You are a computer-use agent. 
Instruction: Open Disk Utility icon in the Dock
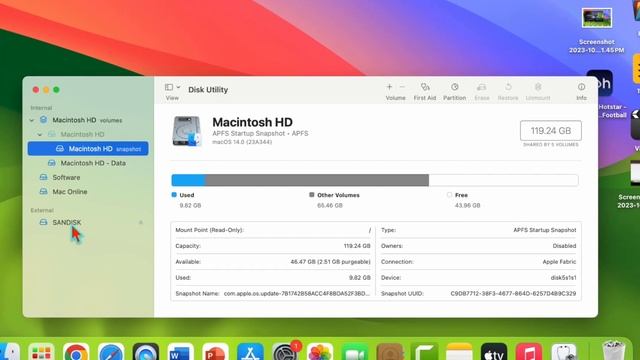tap(564, 353)
